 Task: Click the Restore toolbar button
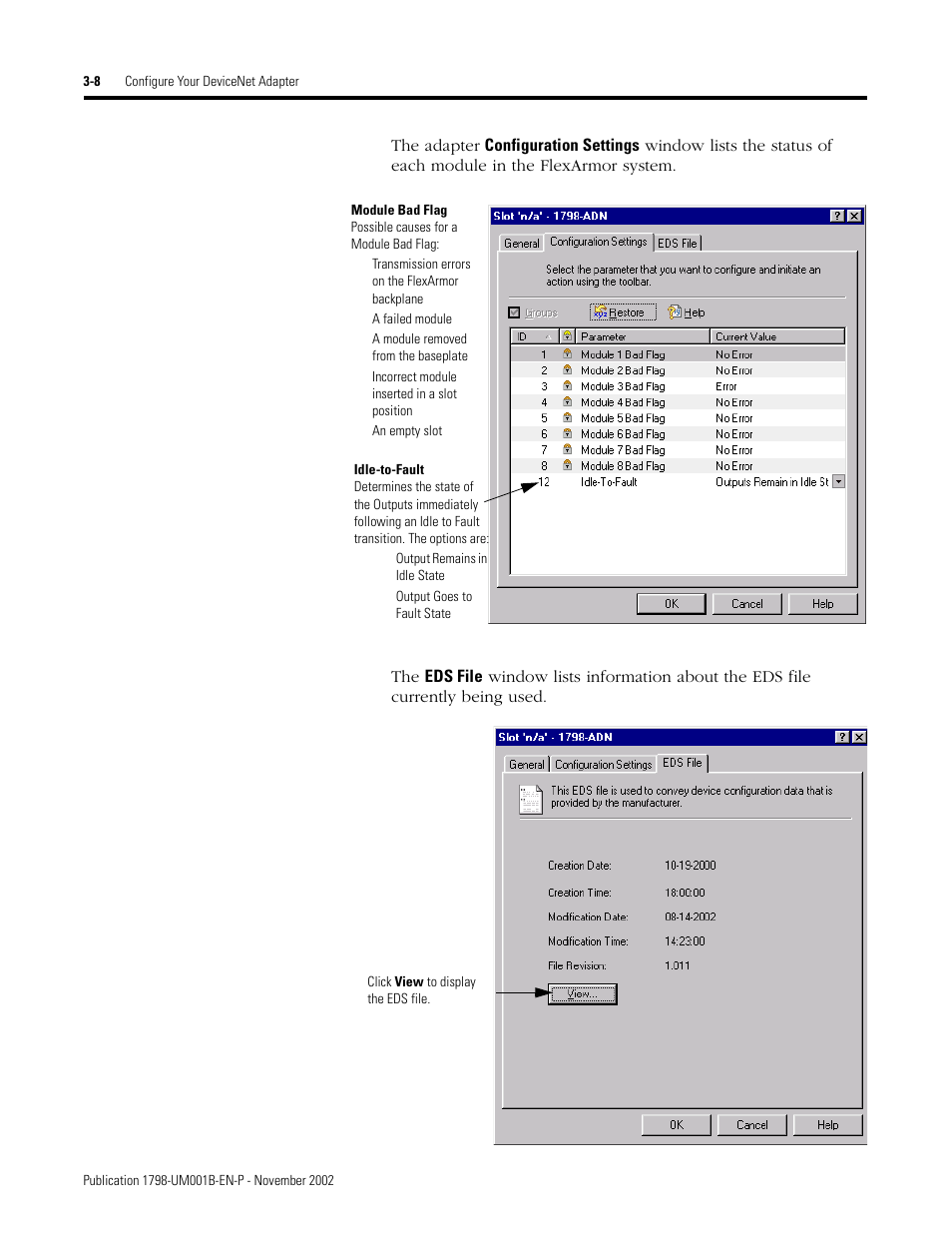point(623,312)
